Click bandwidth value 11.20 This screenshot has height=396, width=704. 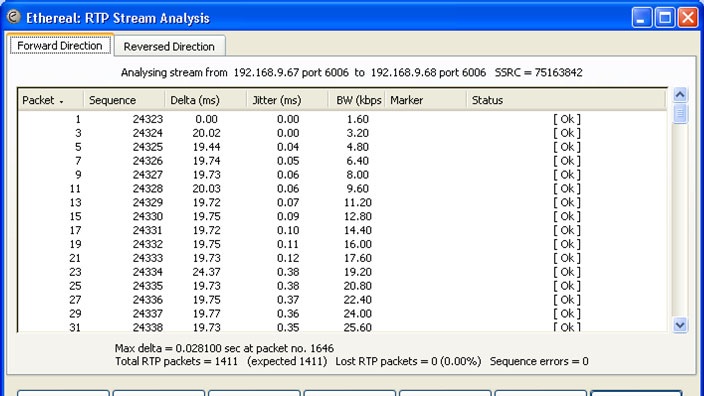[x=358, y=202]
